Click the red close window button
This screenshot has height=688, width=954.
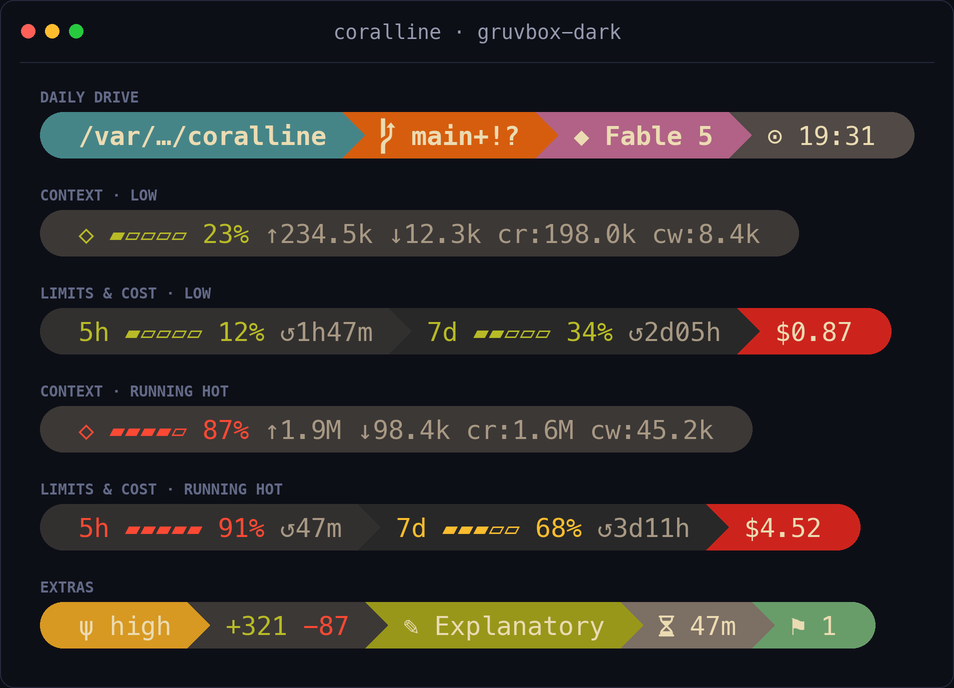[x=28, y=32]
